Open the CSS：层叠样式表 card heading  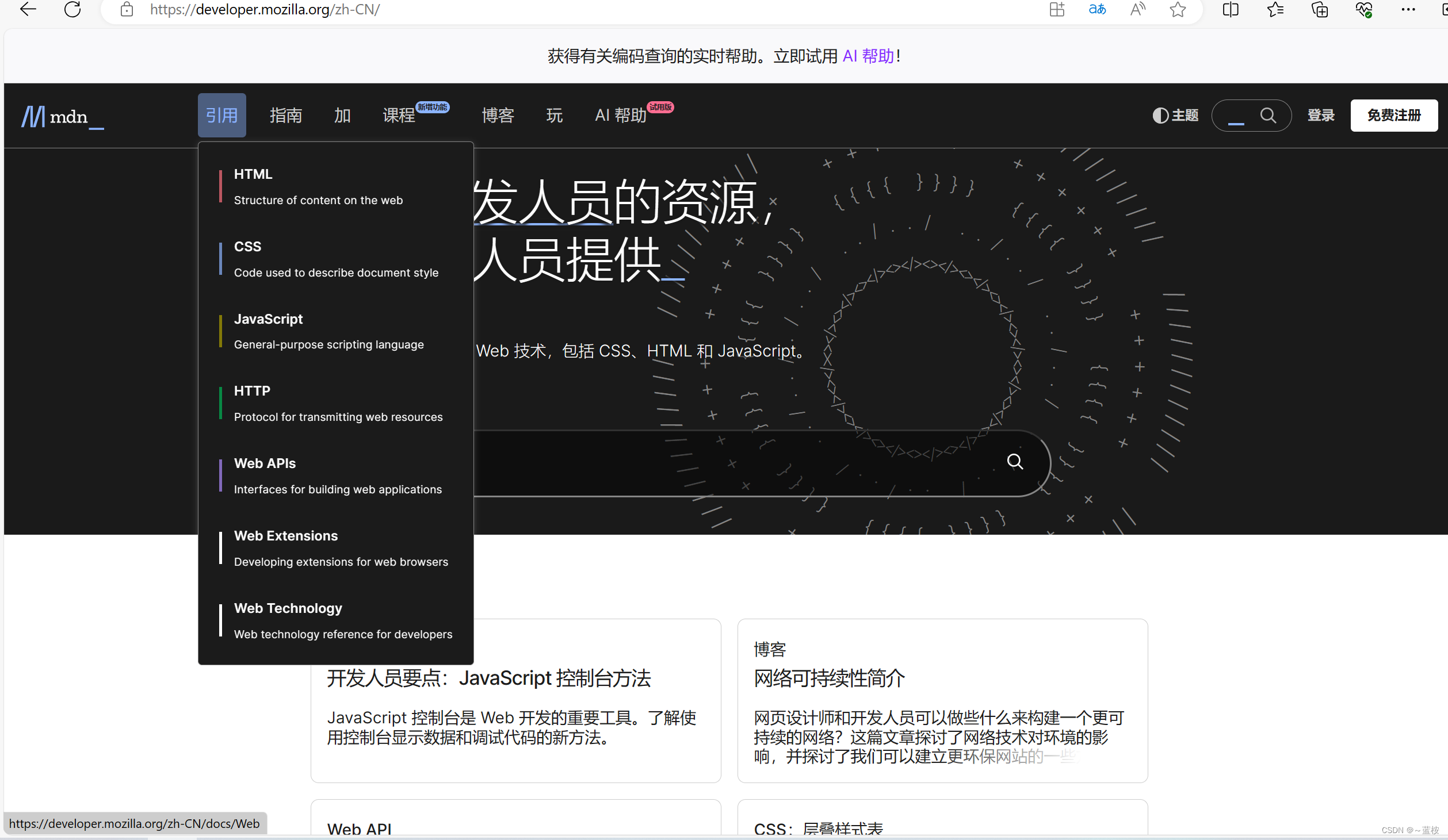pyautogui.click(x=818, y=829)
